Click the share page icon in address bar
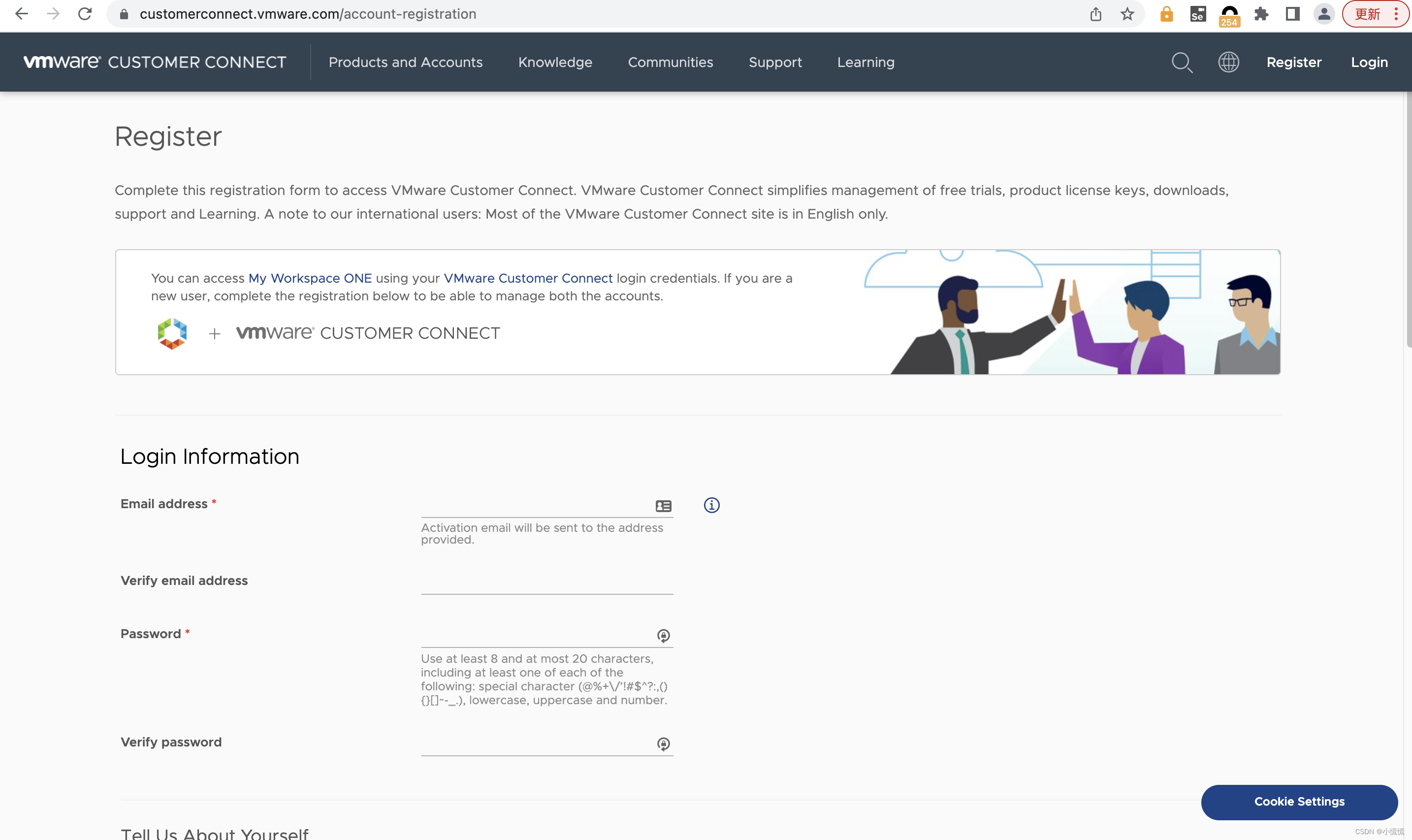This screenshot has width=1412, height=840. pos(1095,14)
